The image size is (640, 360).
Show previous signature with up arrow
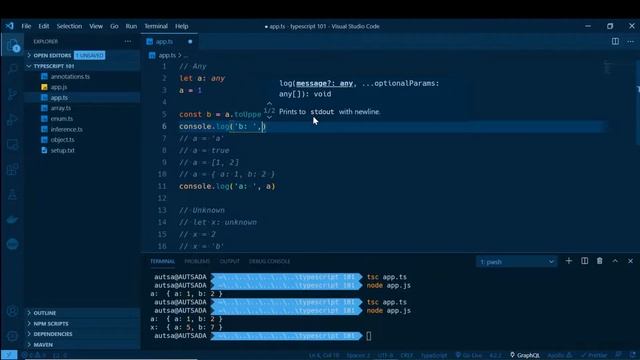coord(269,104)
